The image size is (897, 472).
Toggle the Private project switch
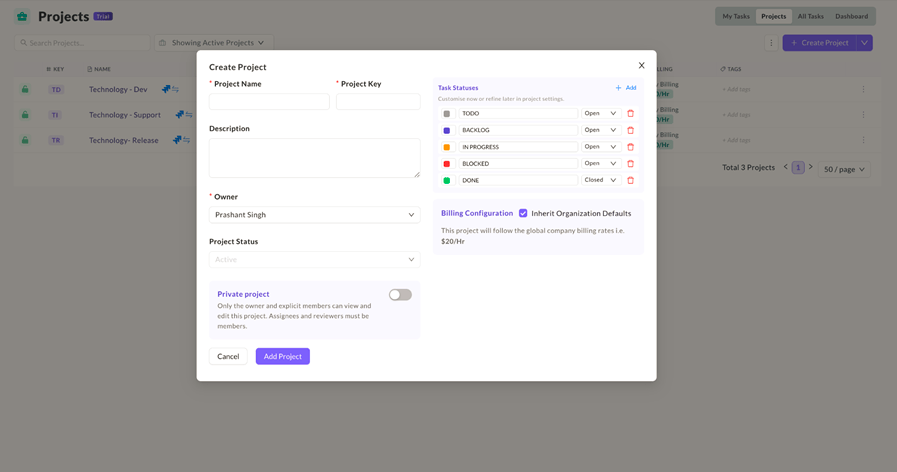click(400, 295)
